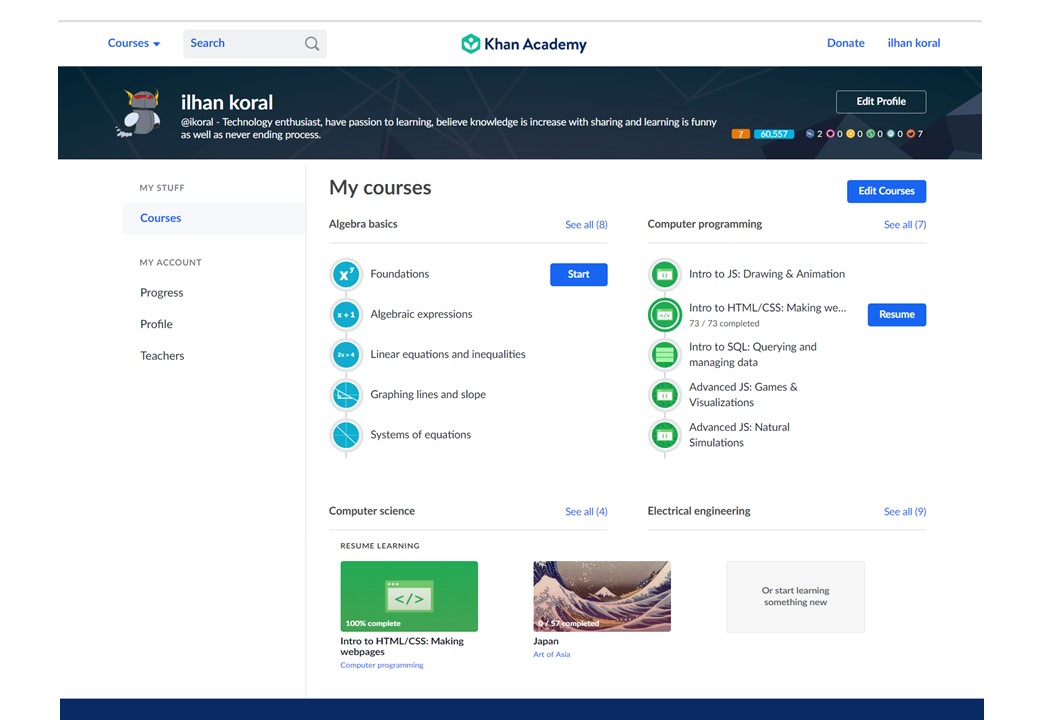Click See all (8) for Algebra basics
This screenshot has height=720, width=1040.
(x=586, y=225)
